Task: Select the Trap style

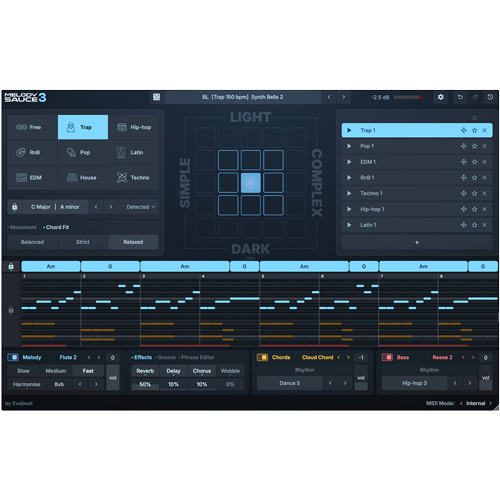Action: 83,127
